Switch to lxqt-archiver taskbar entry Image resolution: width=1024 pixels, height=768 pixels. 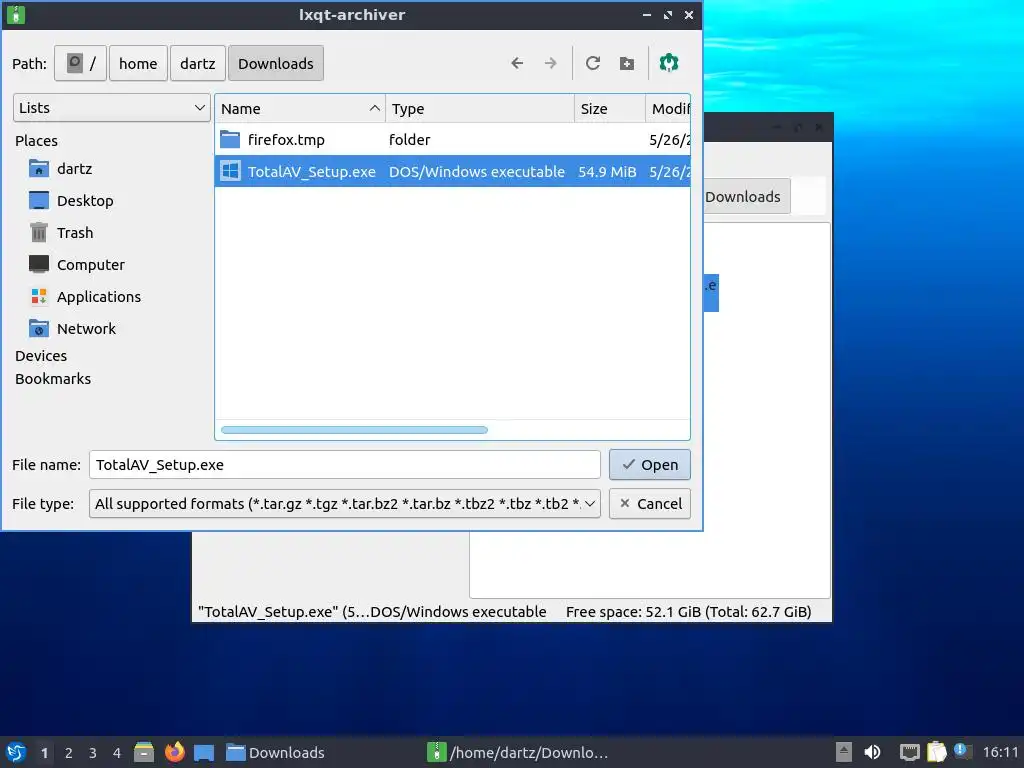tap(517, 752)
